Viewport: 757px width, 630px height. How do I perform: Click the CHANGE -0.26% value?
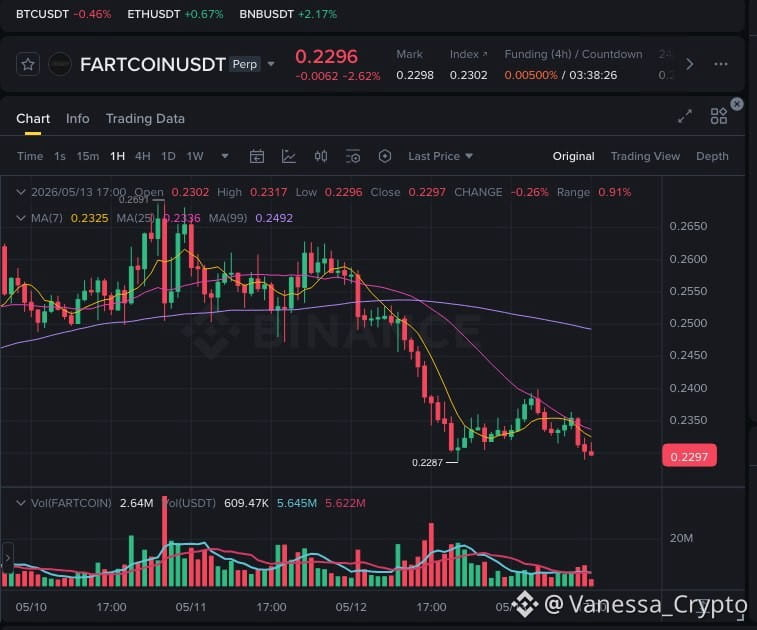[x=530, y=192]
